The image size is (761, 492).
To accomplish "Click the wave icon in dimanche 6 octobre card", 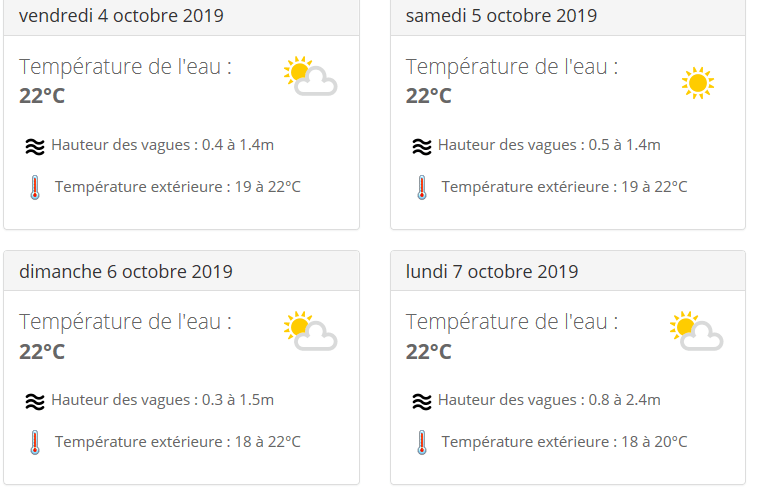I will [35, 401].
